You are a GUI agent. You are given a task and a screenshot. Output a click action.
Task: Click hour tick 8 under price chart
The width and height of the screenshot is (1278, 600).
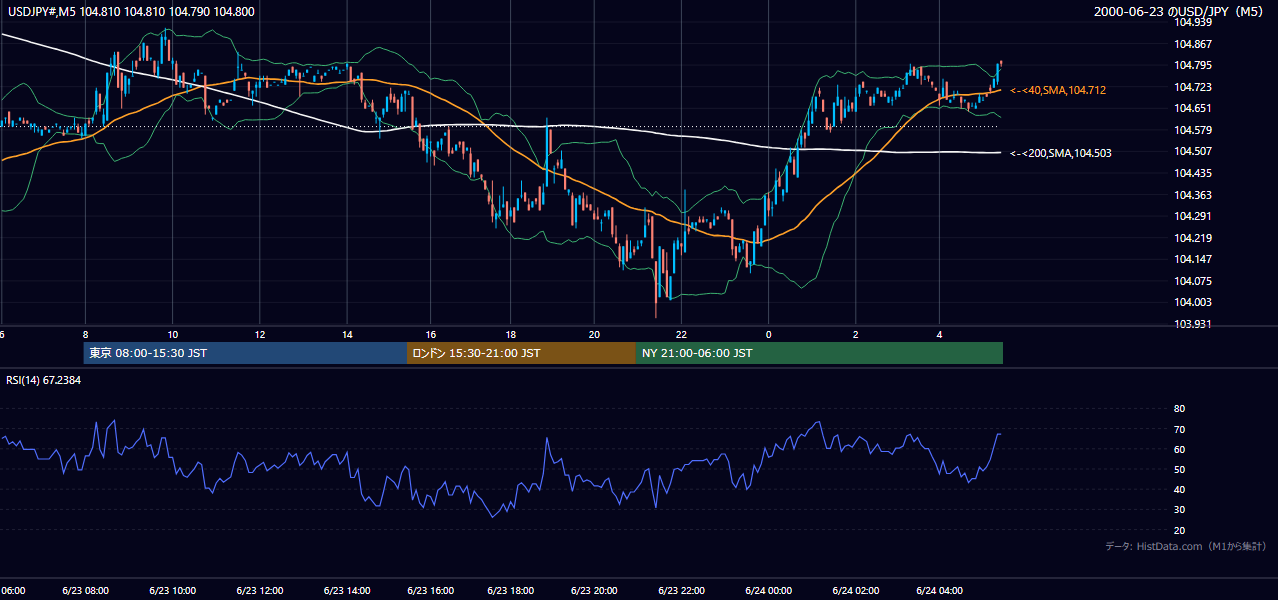pyautogui.click(x=86, y=335)
